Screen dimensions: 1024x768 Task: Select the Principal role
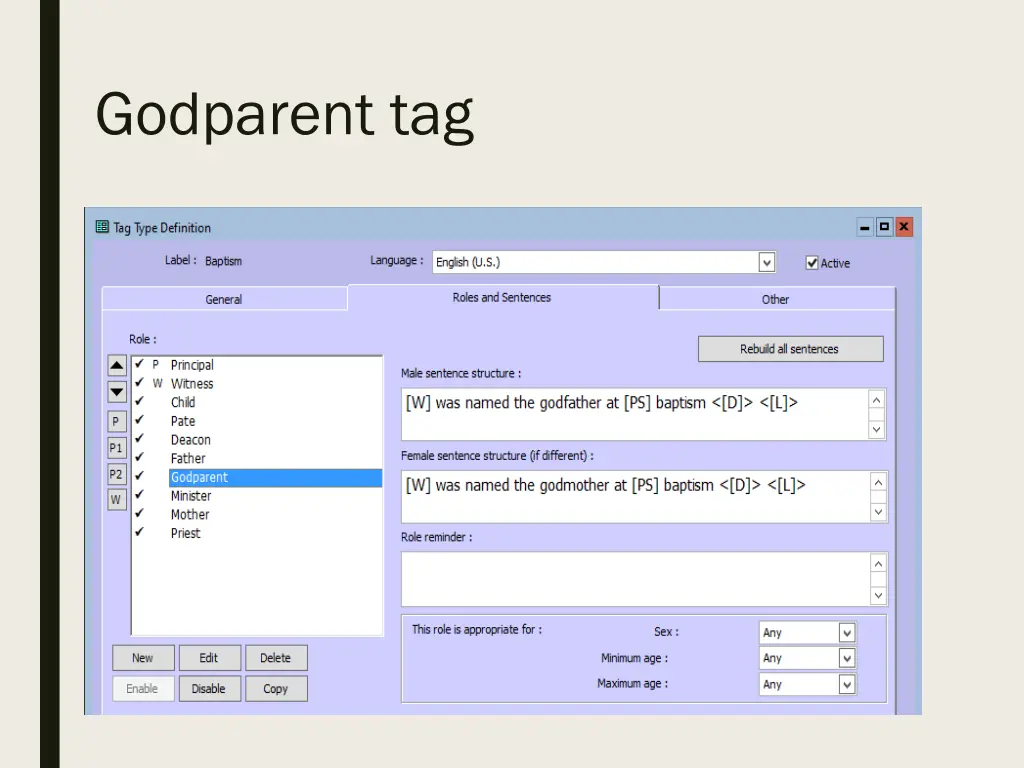[192, 365]
